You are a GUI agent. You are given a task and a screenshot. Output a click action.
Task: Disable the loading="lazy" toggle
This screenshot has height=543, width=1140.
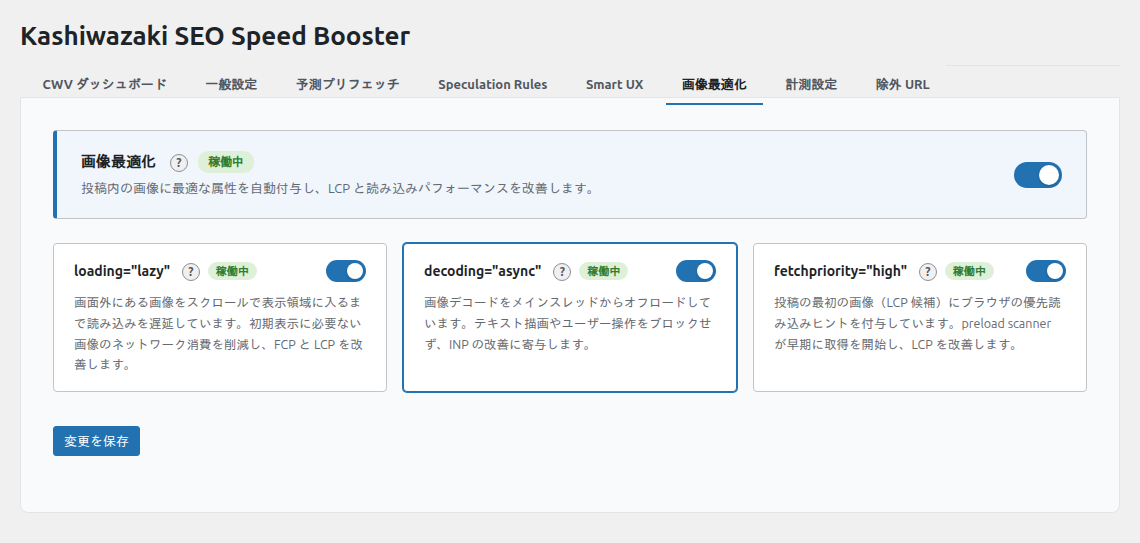346,271
